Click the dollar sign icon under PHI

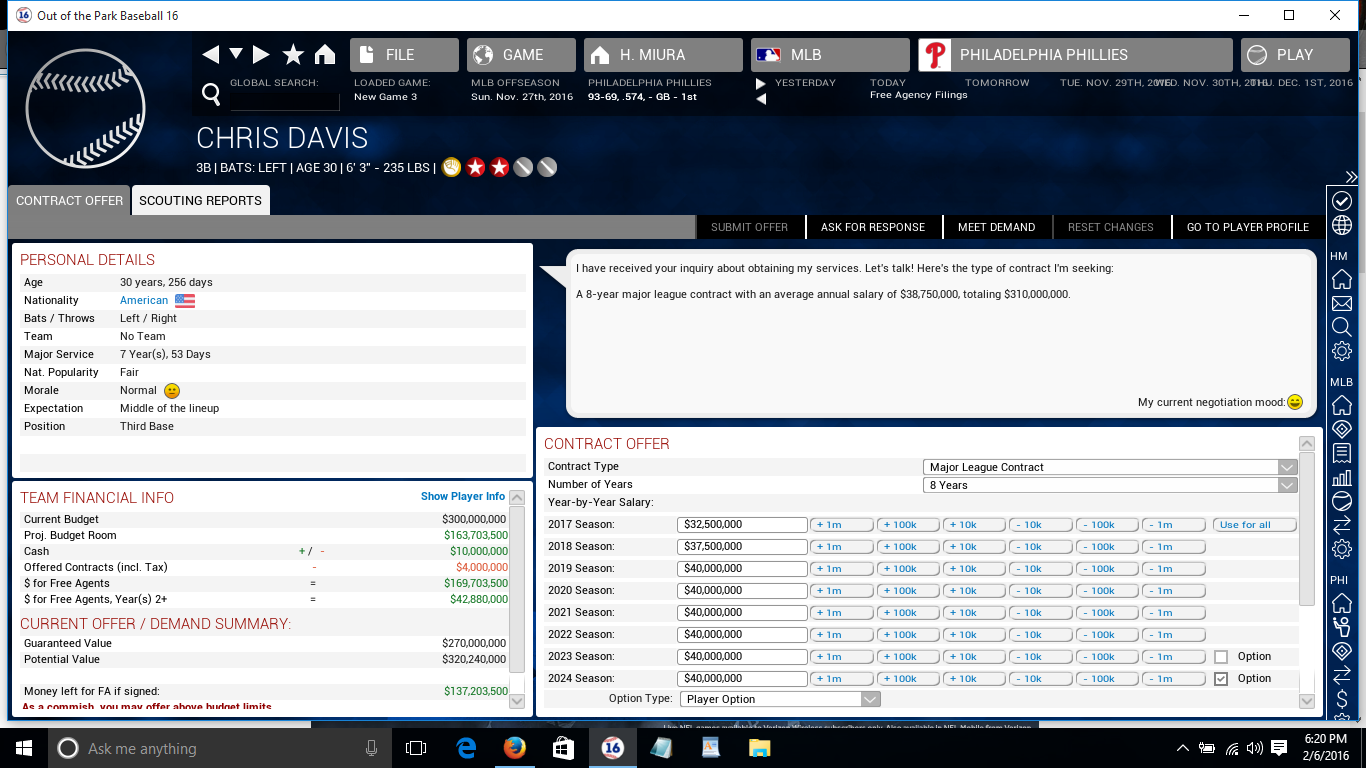pos(1342,699)
